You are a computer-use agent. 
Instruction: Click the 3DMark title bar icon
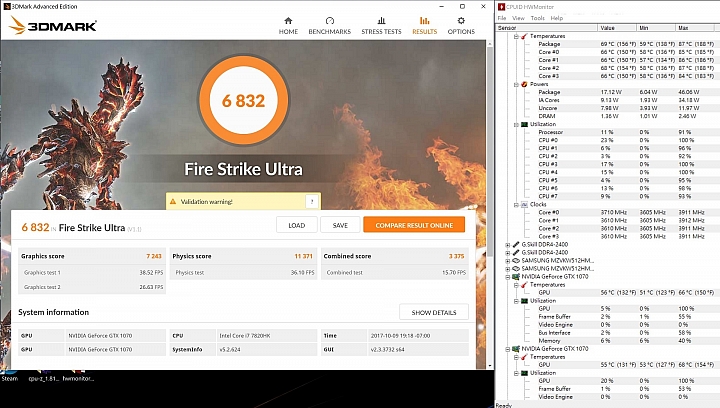tap(6, 6)
